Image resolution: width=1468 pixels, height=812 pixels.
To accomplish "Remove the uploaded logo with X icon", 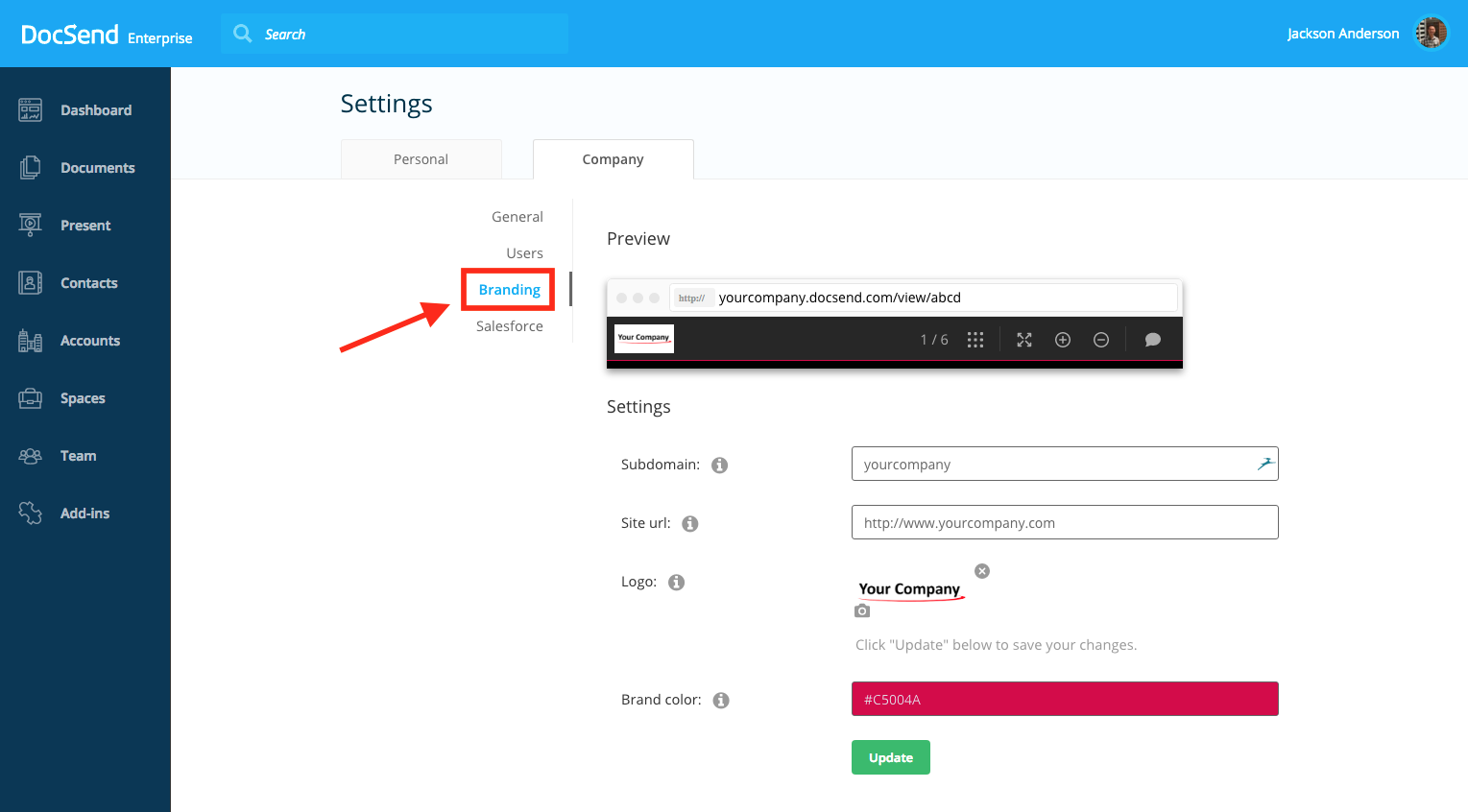I will (x=982, y=571).
